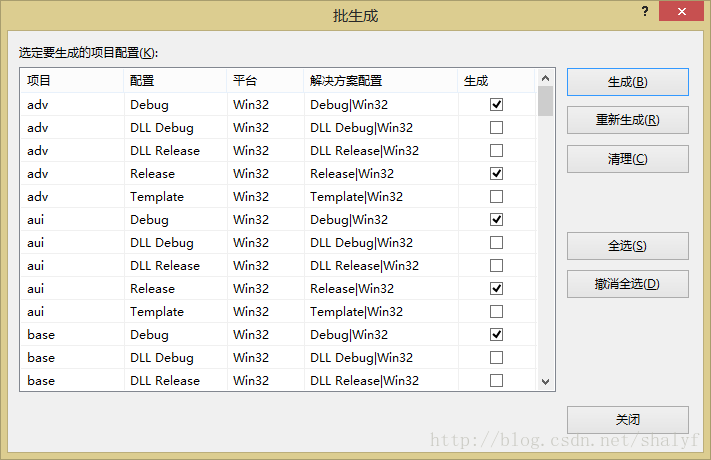This screenshot has width=711, height=460.
Task: Select the aui DLL Debug configuration cell
Action: tap(175, 243)
